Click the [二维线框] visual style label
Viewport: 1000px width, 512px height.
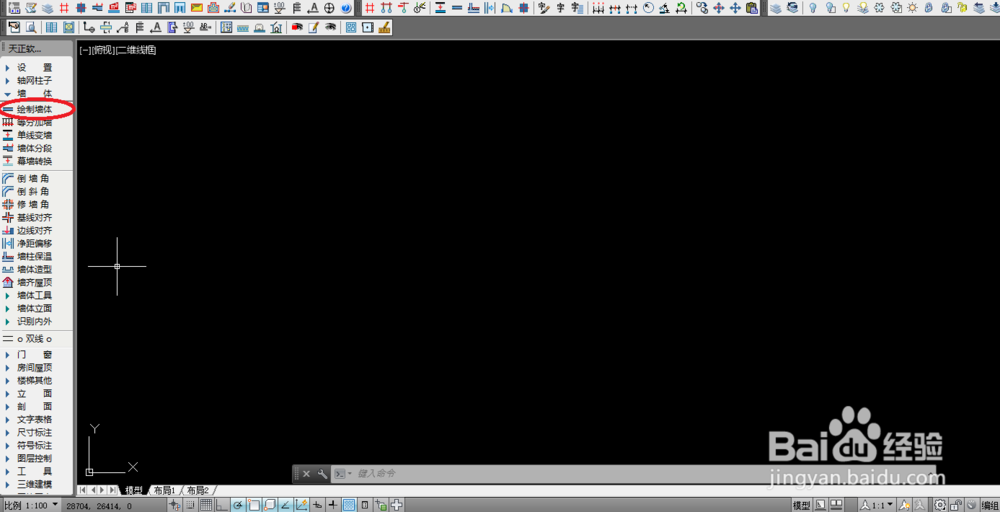[136, 50]
